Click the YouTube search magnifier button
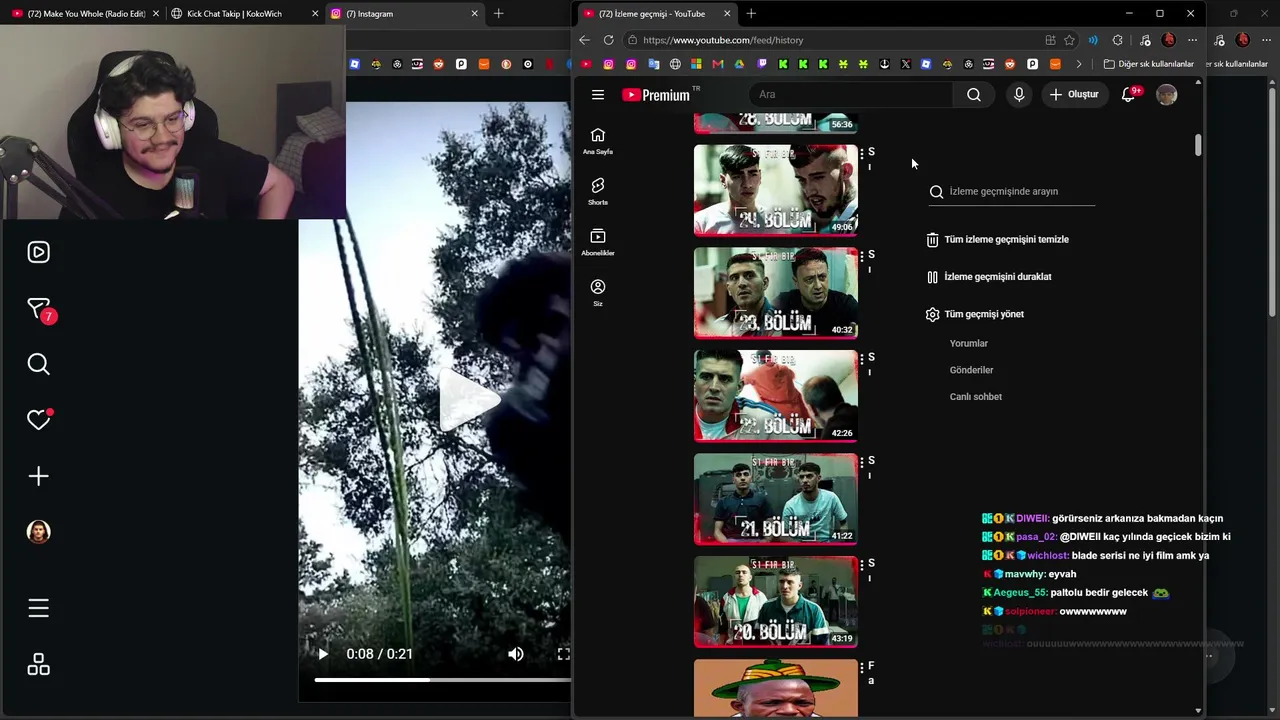 pos(974,95)
